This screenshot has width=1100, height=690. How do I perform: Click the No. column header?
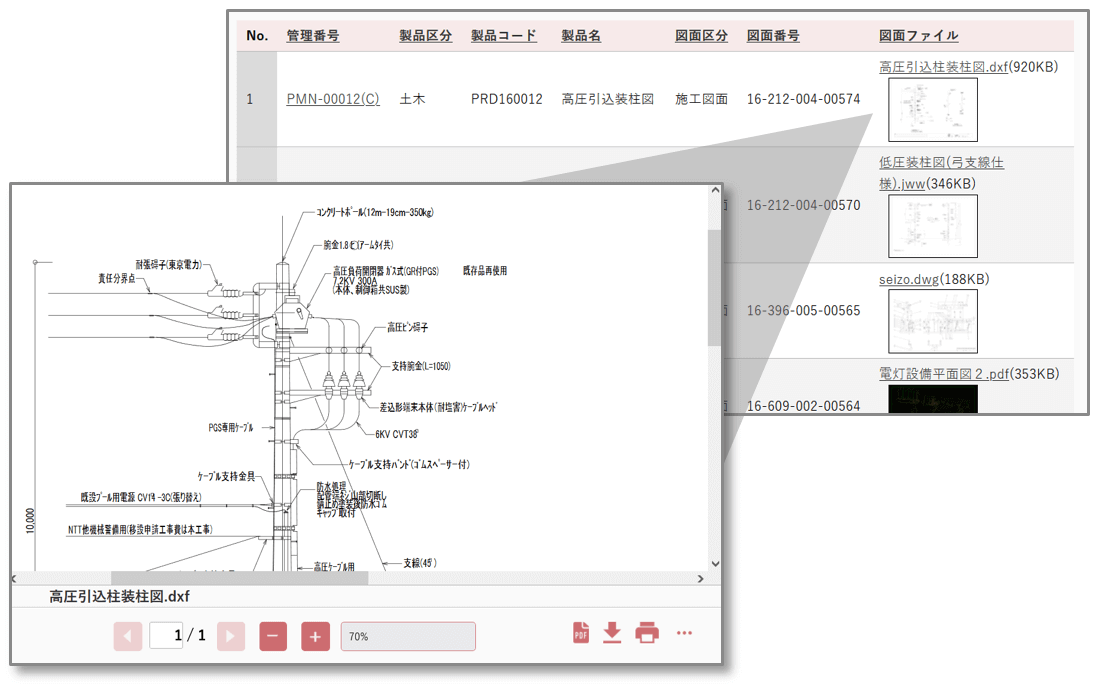click(257, 36)
